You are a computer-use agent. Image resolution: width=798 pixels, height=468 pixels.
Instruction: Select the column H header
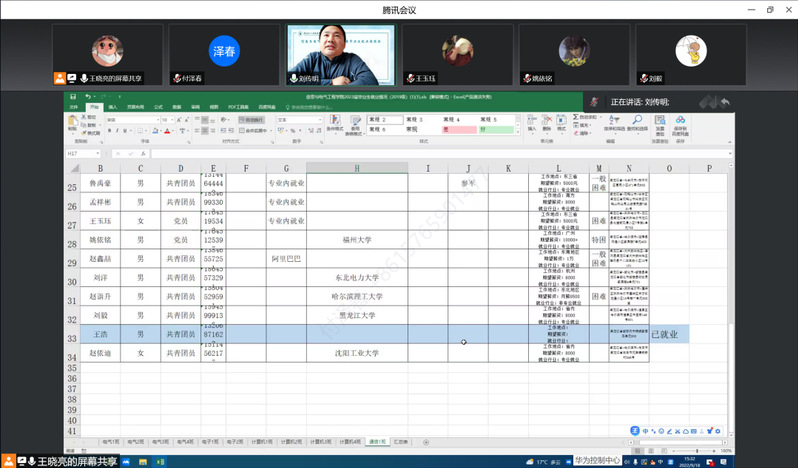[356, 169]
